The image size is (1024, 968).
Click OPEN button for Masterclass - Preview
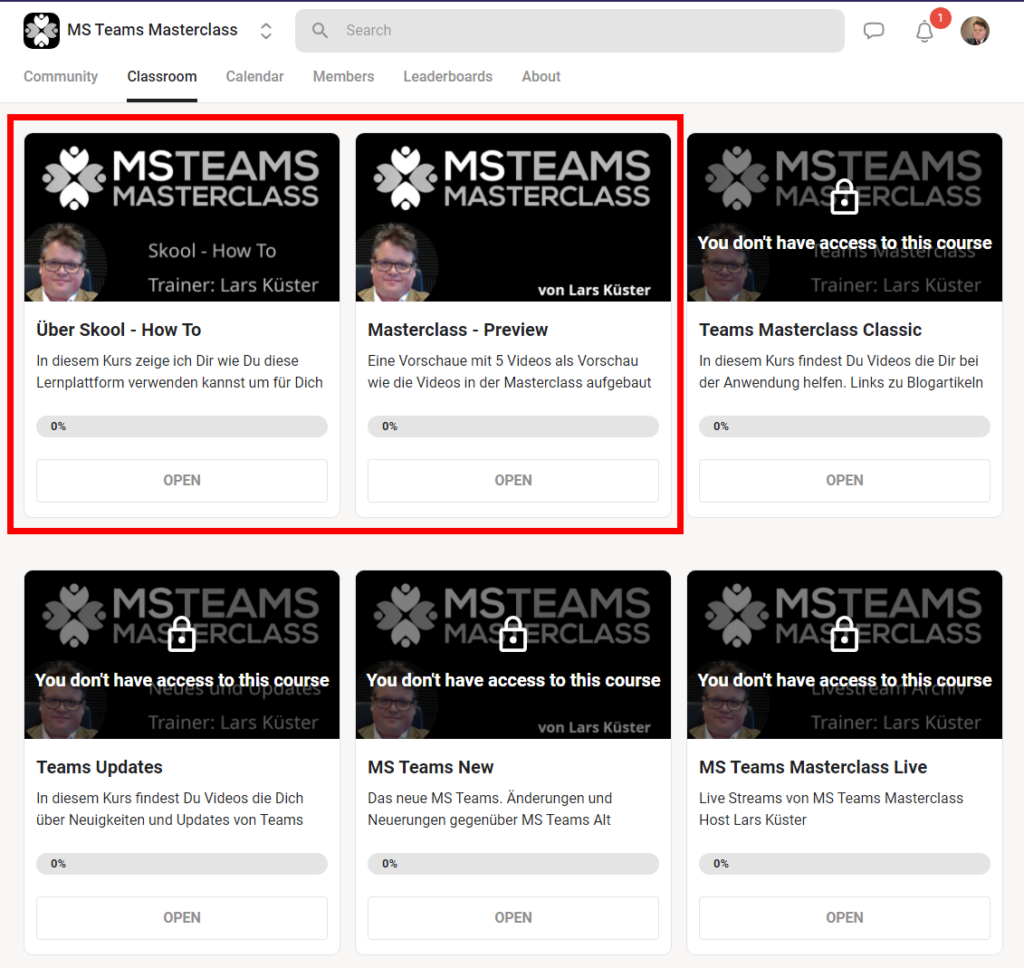(x=513, y=481)
